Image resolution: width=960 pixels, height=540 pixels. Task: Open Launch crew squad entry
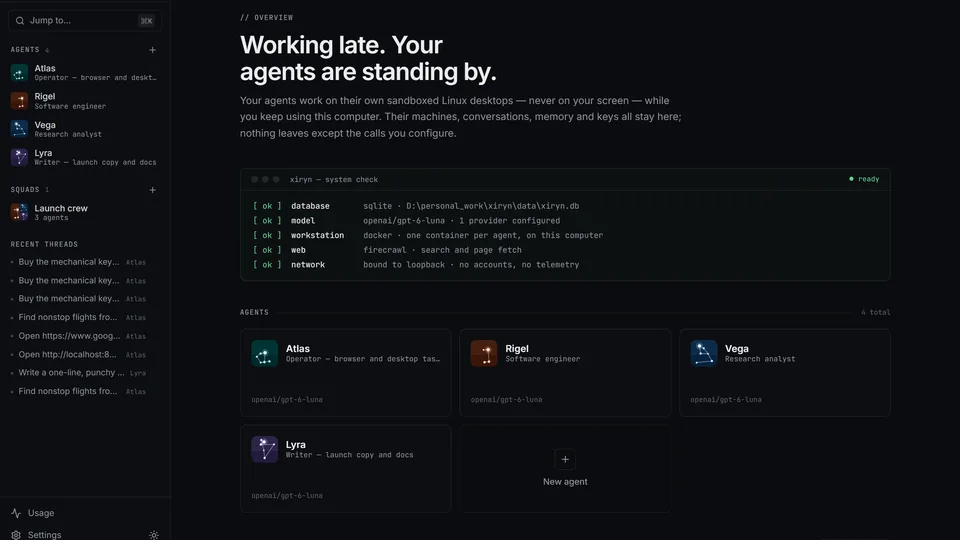pos(84,212)
